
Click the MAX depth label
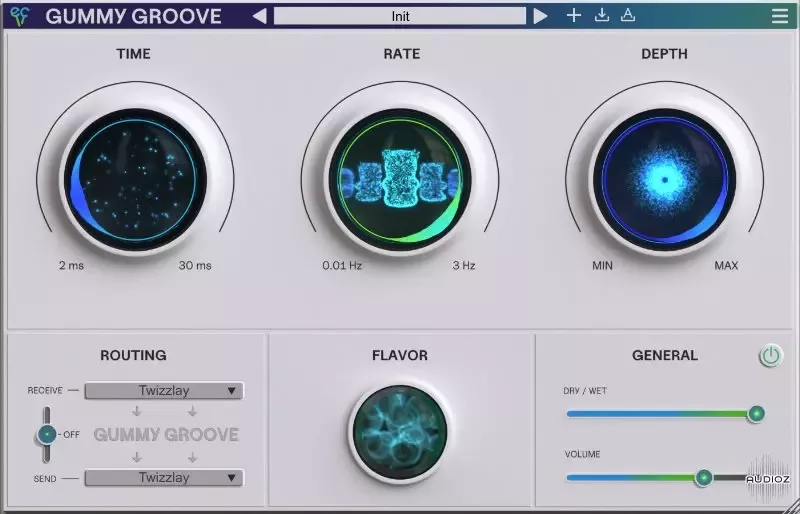click(x=726, y=265)
